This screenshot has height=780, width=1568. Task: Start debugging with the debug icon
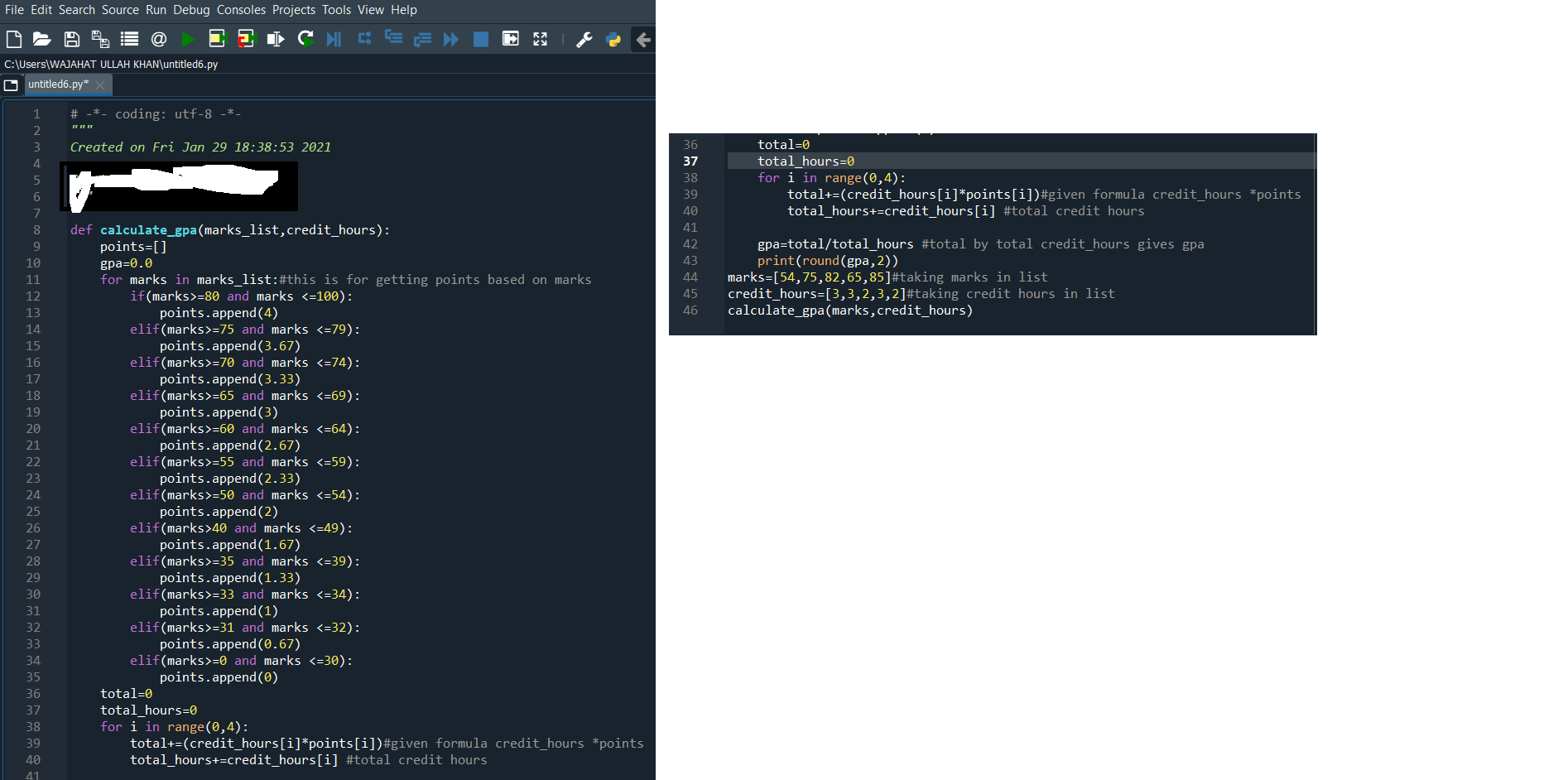334,39
